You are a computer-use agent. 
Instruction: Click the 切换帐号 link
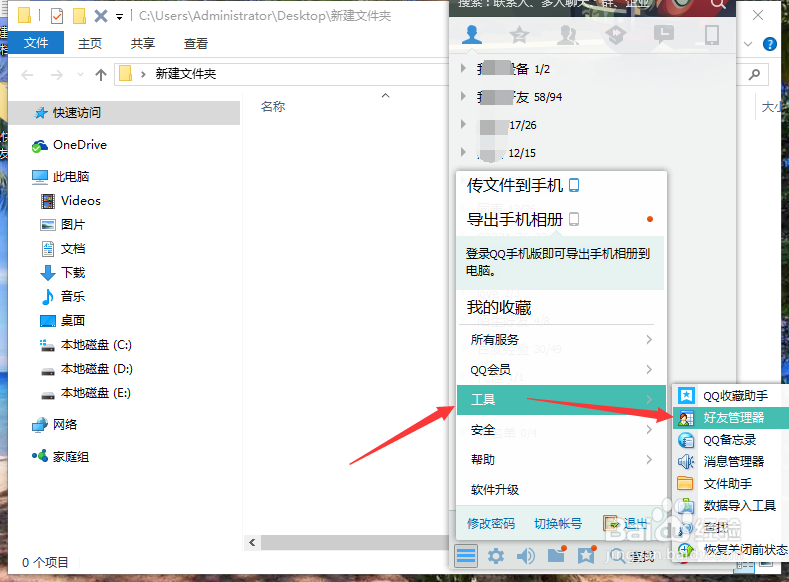pyautogui.click(x=558, y=524)
